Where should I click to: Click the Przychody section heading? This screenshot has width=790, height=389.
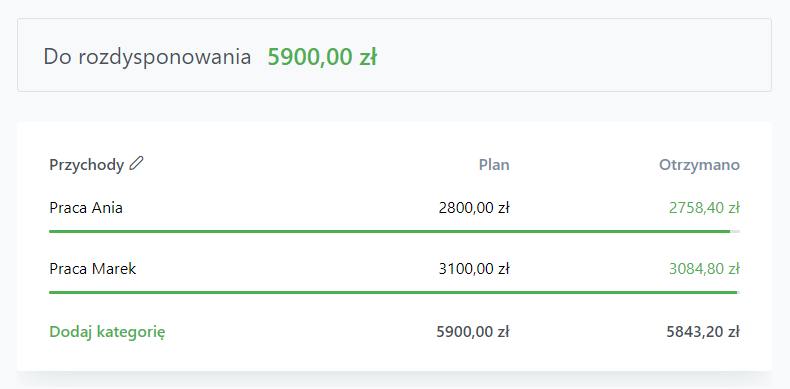click(x=87, y=165)
